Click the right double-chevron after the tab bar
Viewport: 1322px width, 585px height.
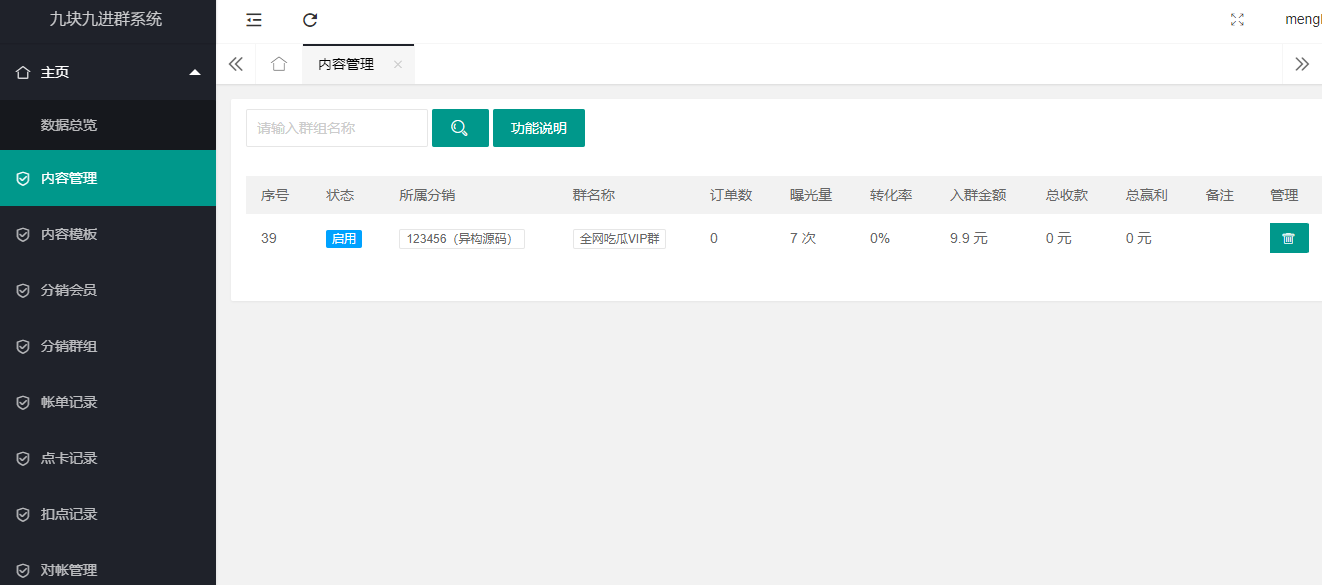point(1302,63)
